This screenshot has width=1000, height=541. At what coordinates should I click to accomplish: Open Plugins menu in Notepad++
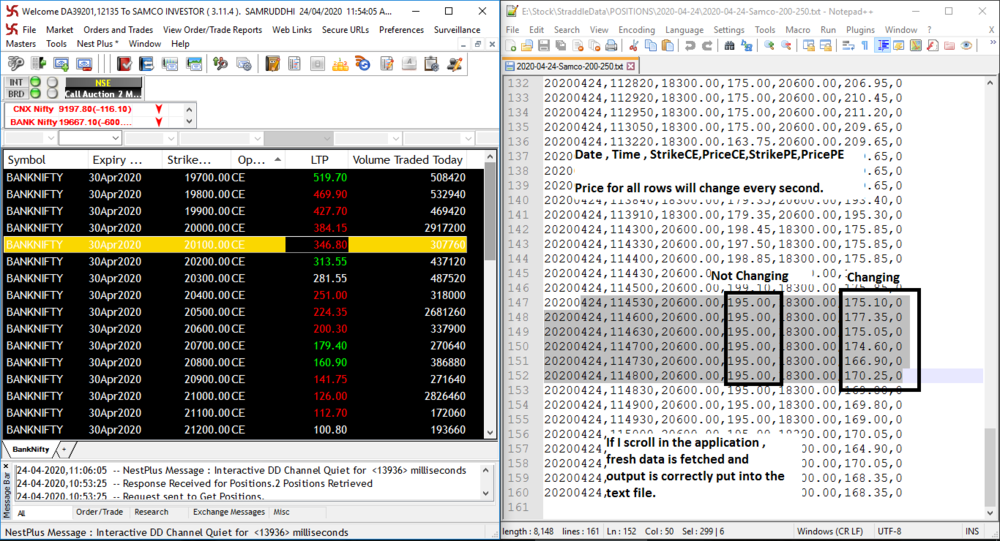pyautogui.click(x=860, y=29)
